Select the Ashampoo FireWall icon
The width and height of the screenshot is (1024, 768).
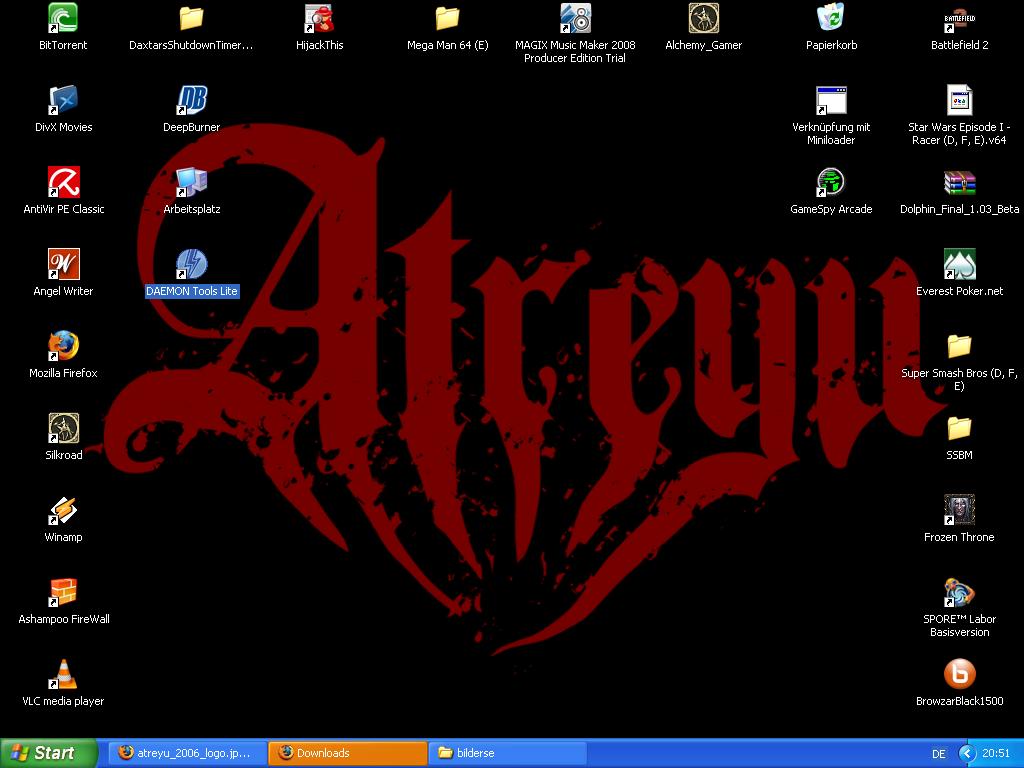pyautogui.click(x=63, y=593)
